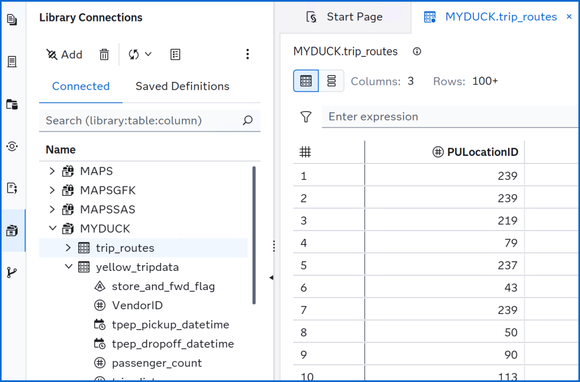
Task: Select the MAPS library row
Action: (144, 171)
